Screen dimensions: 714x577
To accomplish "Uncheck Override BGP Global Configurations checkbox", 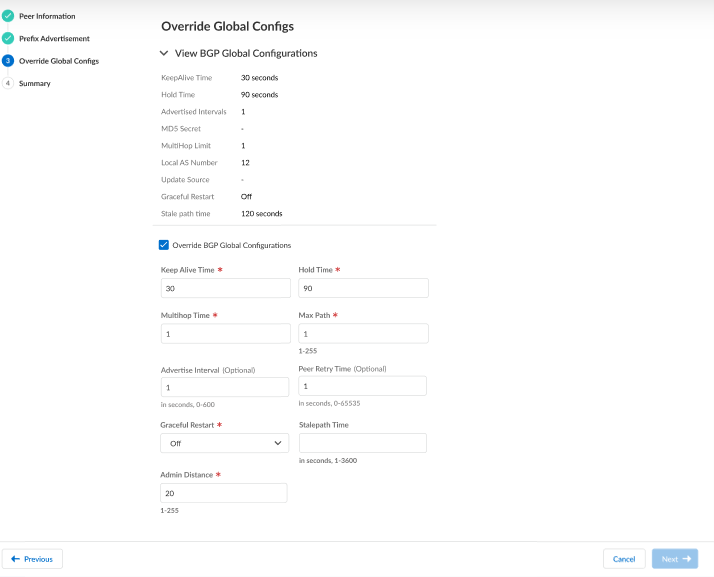I will pyautogui.click(x=164, y=245).
